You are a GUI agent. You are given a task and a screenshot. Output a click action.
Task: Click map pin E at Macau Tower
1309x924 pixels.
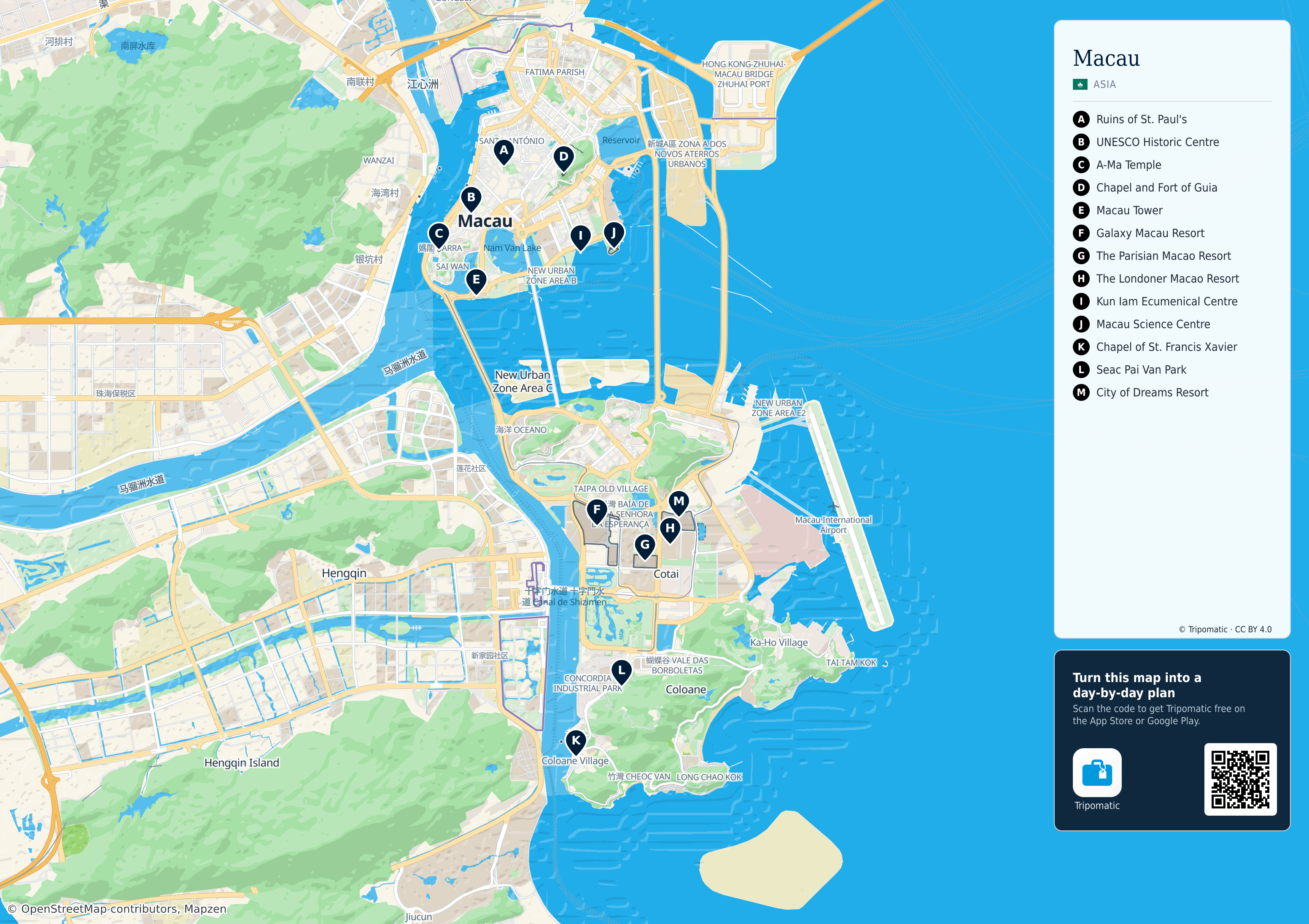click(476, 281)
